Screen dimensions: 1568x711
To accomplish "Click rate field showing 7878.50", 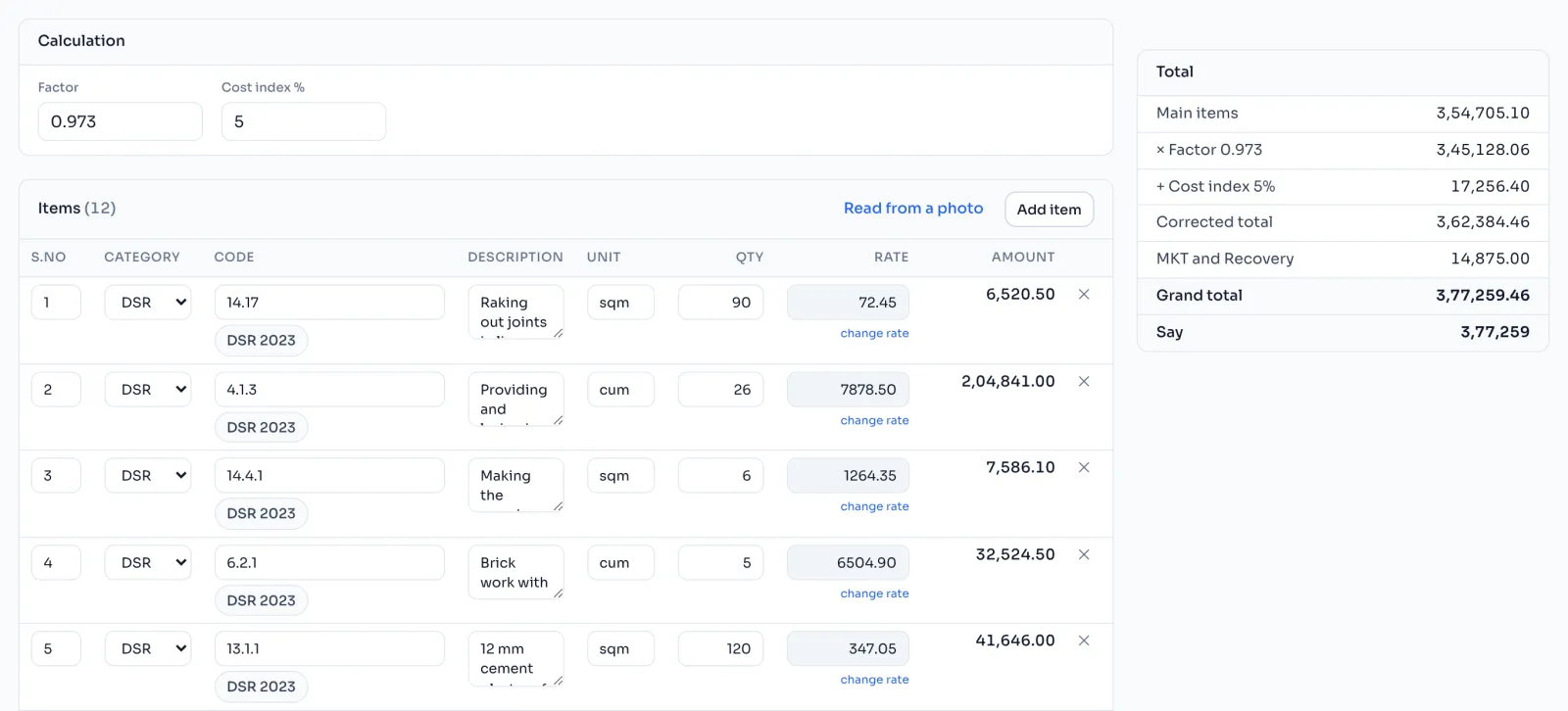I will point(848,389).
